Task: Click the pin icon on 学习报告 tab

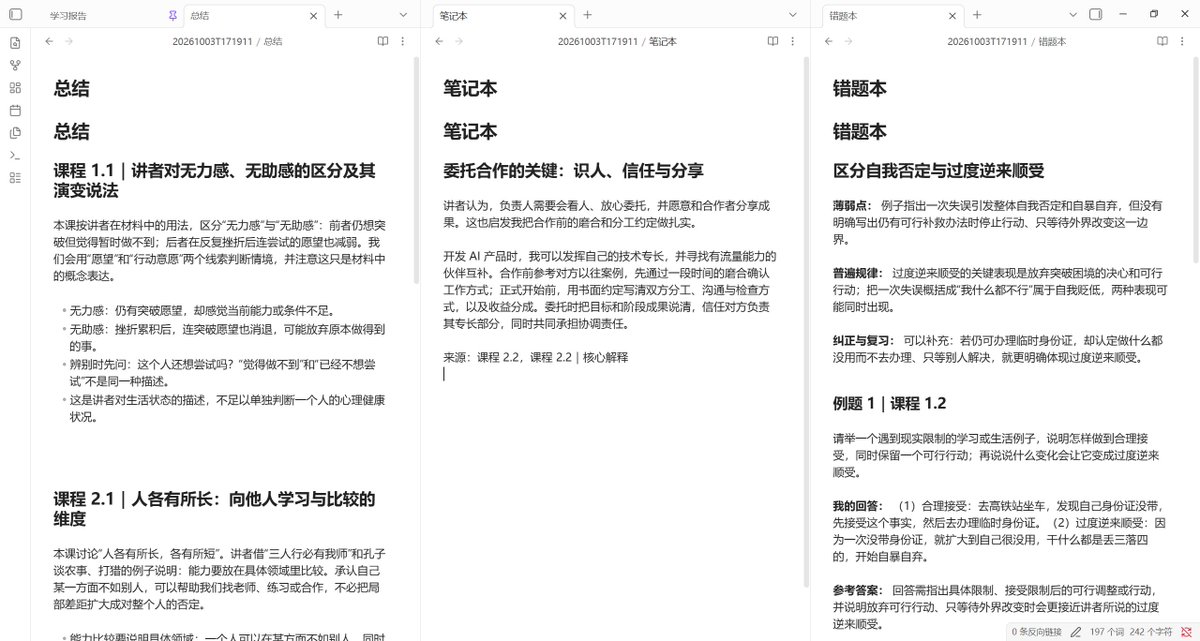Action: coord(174,15)
